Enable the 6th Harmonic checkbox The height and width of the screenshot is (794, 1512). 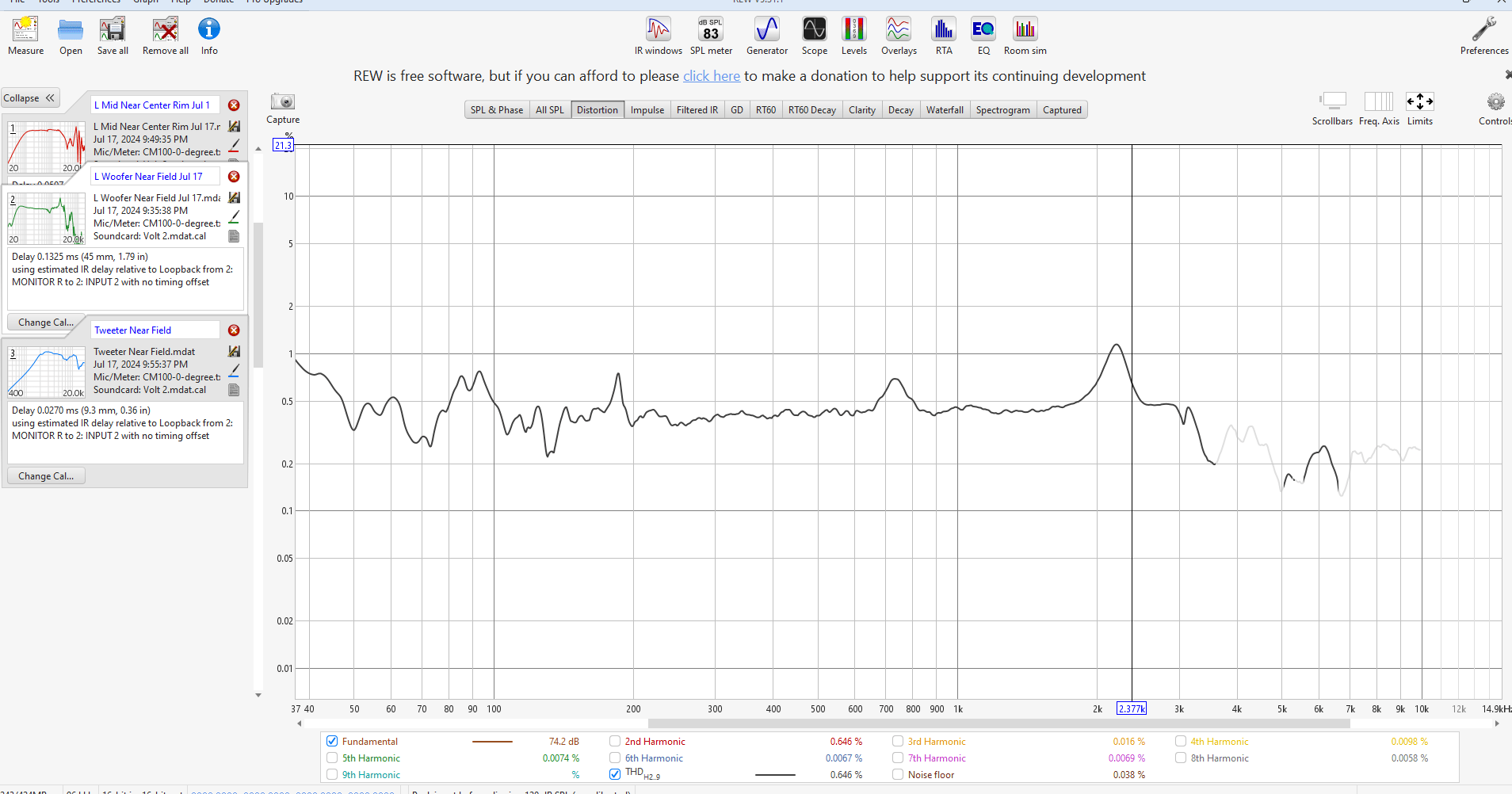point(615,758)
